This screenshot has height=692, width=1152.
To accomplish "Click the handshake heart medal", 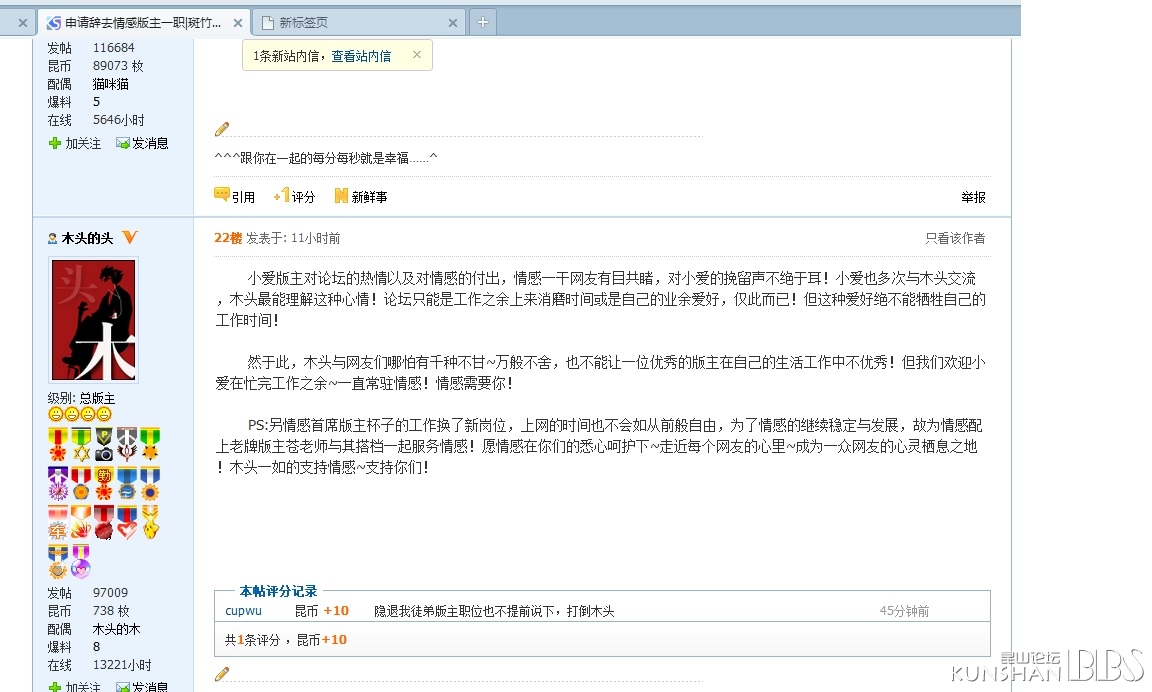I will [x=127, y=523].
